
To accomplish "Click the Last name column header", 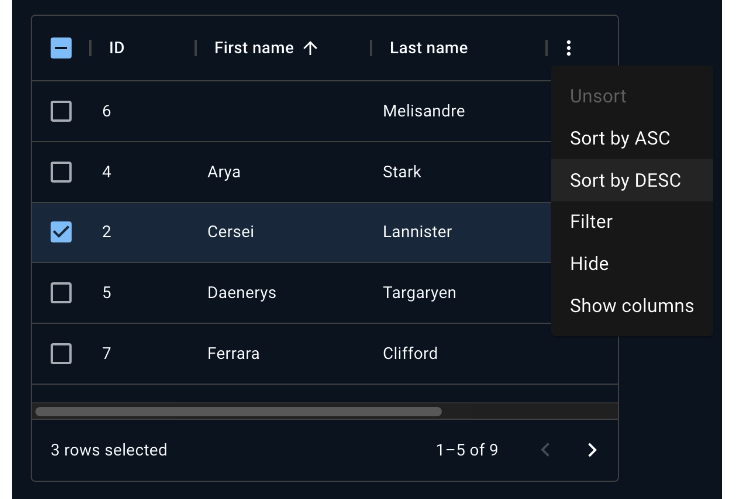I will point(428,48).
